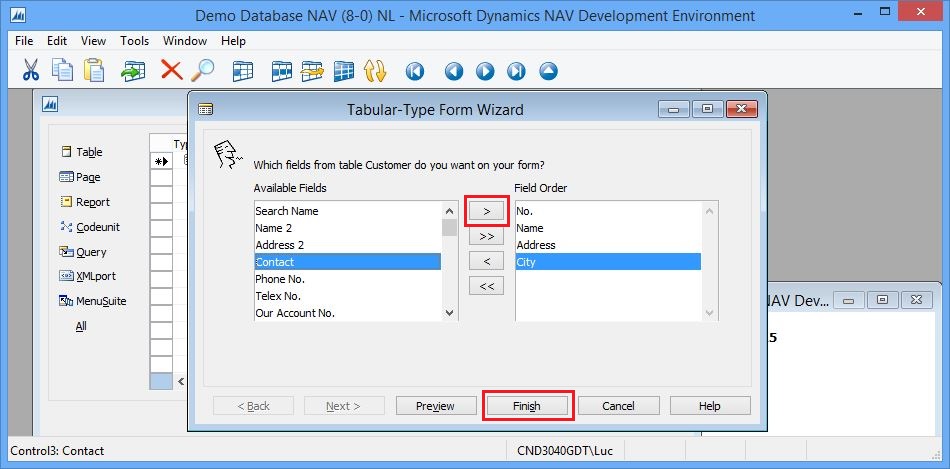Select Table in Object Designer
Image resolution: width=950 pixels, height=469 pixels.
tap(82, 152)
